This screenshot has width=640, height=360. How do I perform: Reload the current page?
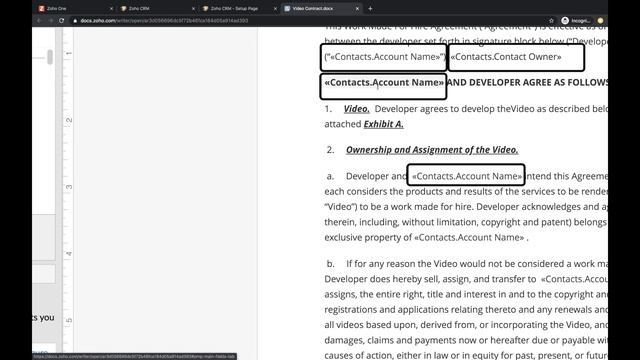[62, 20]
